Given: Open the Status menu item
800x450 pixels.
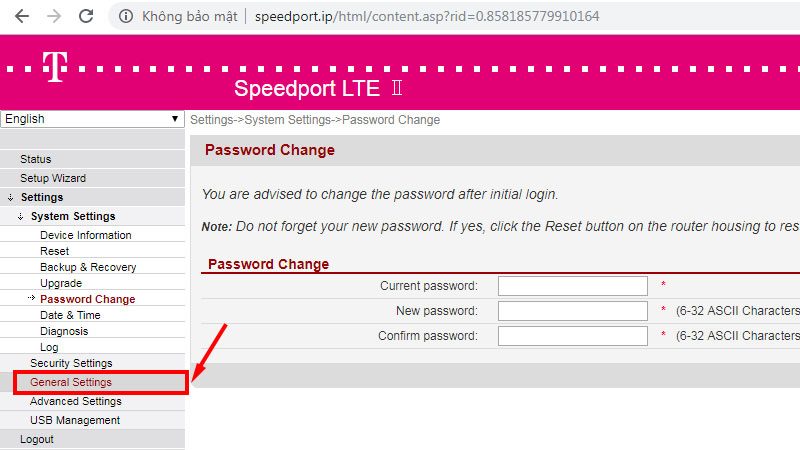Looking at the screenshot, I should tap(35, 159).
